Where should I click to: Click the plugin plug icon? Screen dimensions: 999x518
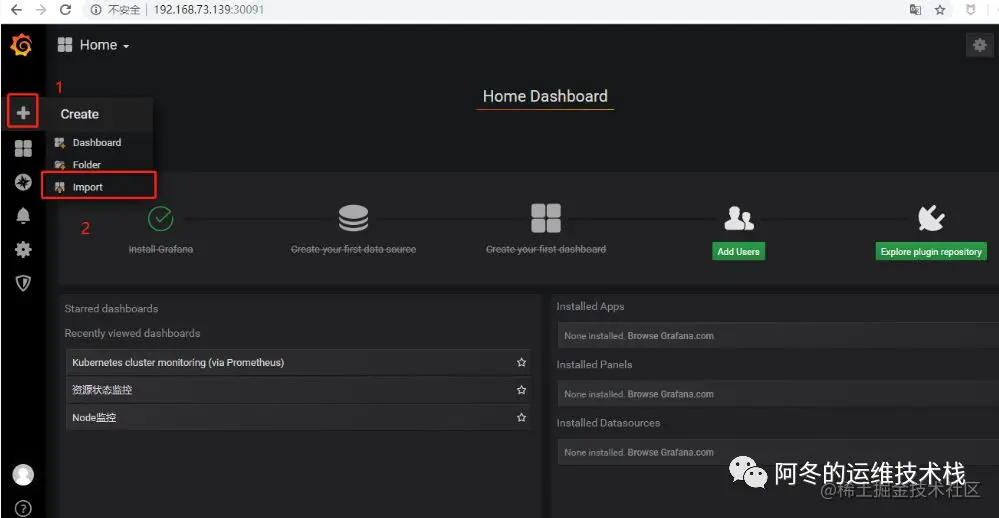pyautogui.click(x=931, y=218)
